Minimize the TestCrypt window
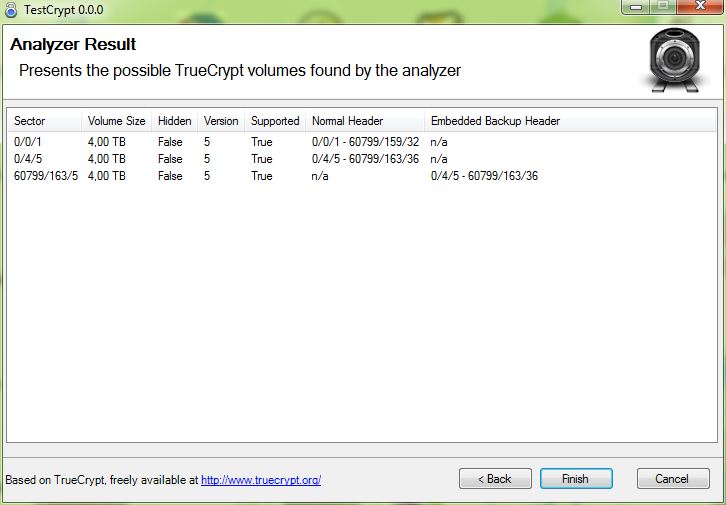Image resolution: width=726 pixels, height=505 pixels. pyautogui.click(x=636, y=6)
